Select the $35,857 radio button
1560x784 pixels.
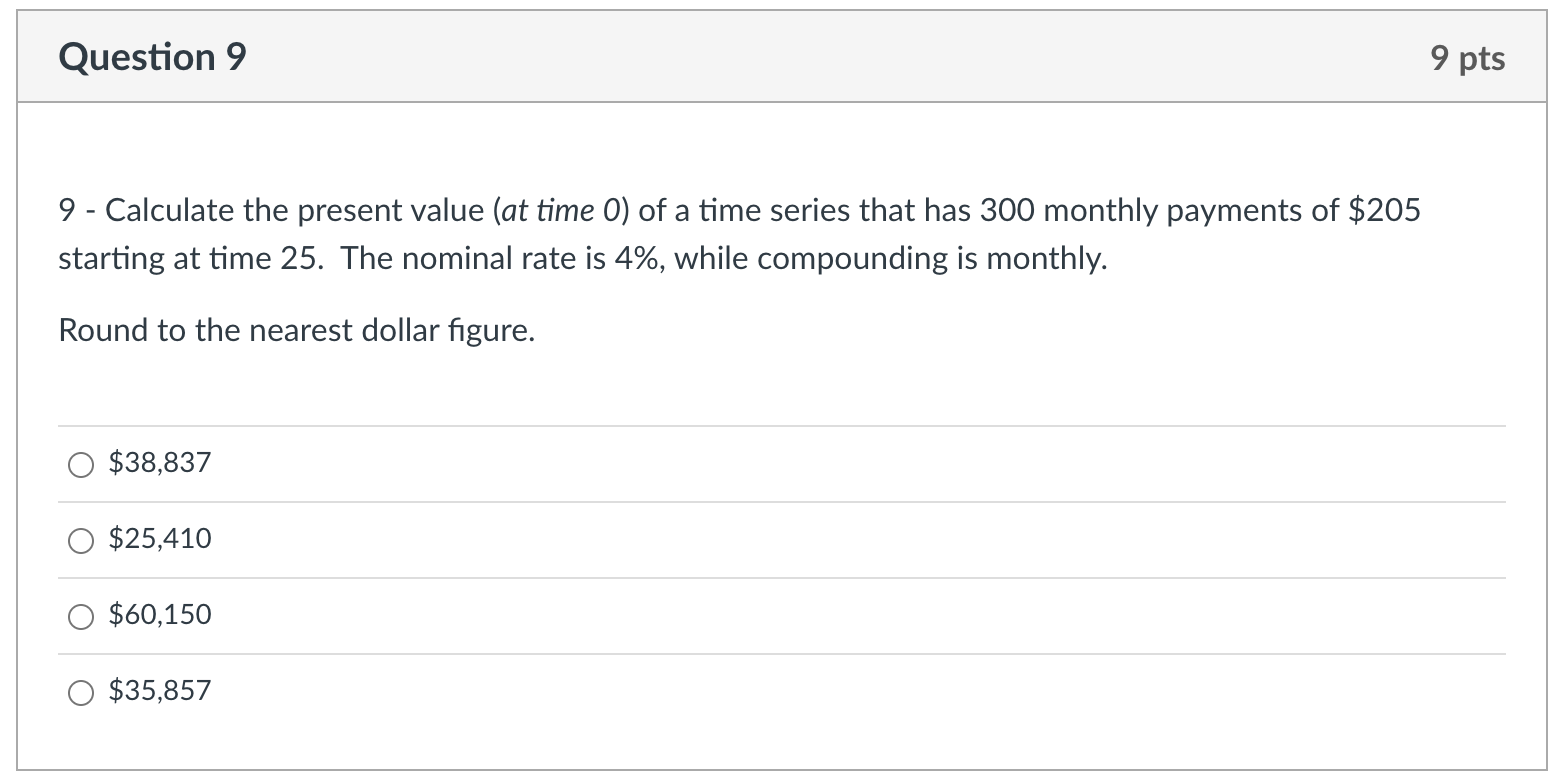click(80, 691)
